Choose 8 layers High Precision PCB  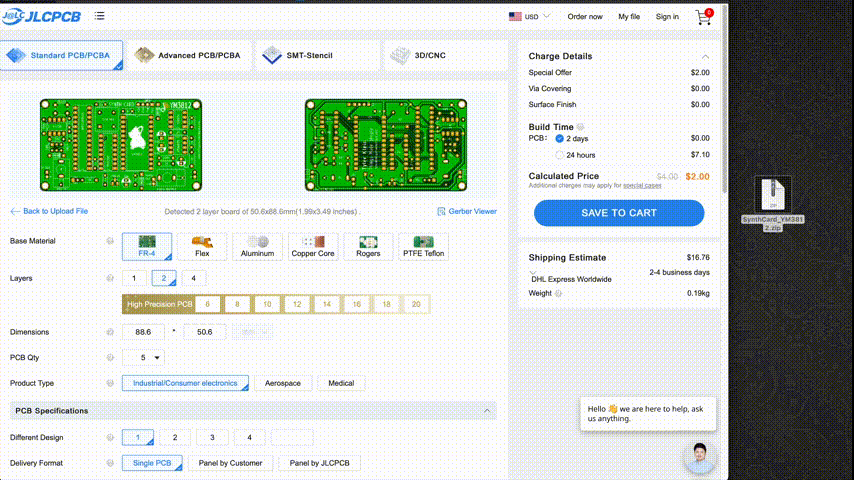pos(237,304)
